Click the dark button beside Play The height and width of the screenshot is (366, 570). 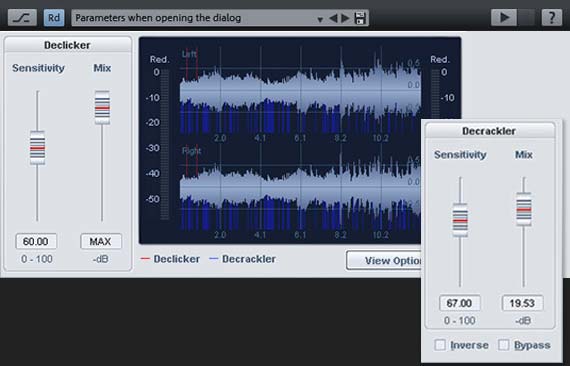[527, 17]
